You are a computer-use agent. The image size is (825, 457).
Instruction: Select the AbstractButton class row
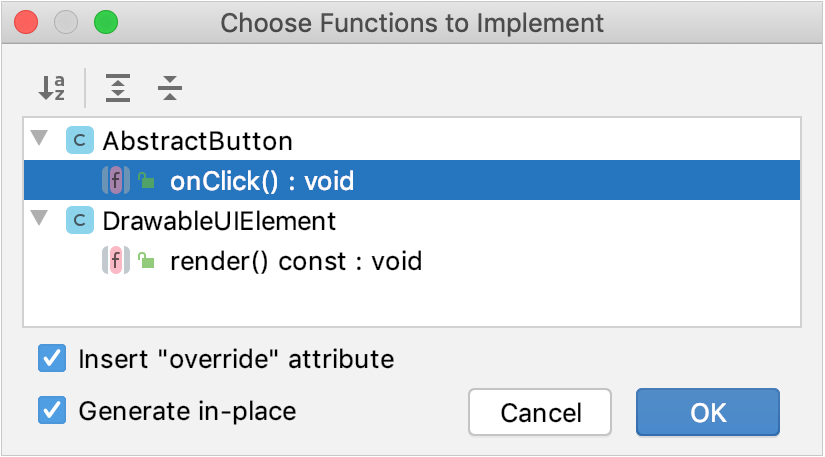pos(198,141)
